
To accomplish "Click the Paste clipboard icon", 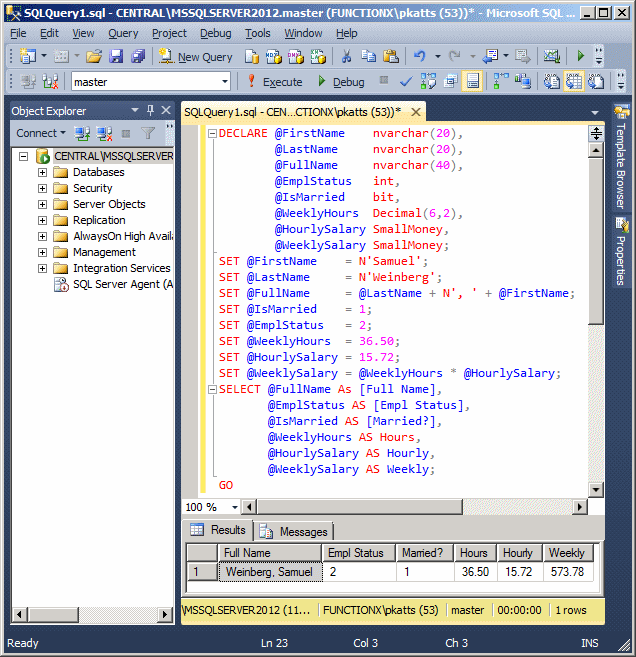I will click(391, 56).
